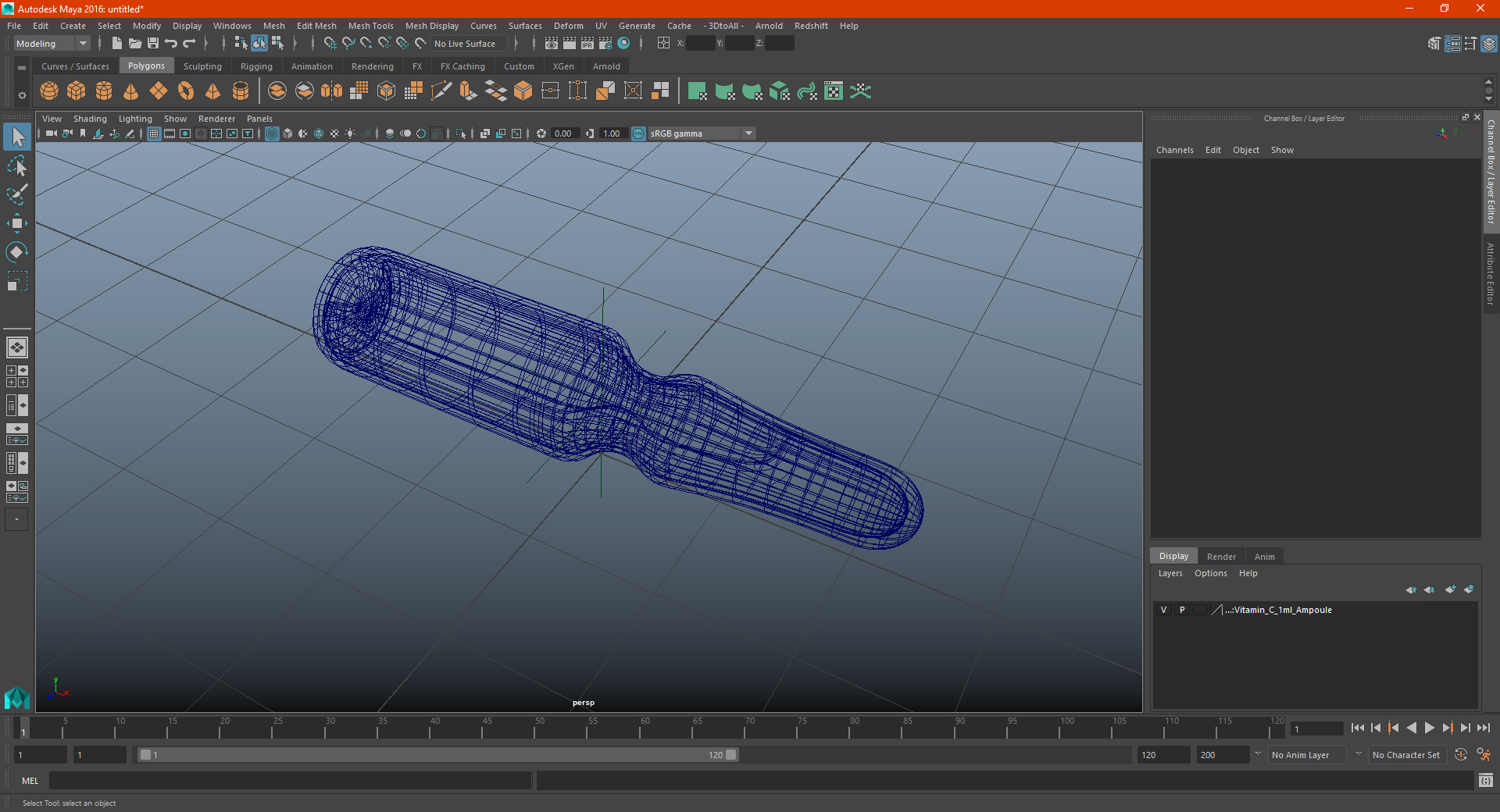Click the Undo arrow icon
Image resolution: width=1500 pixels, height=812 pixels.
pos(171,44)
